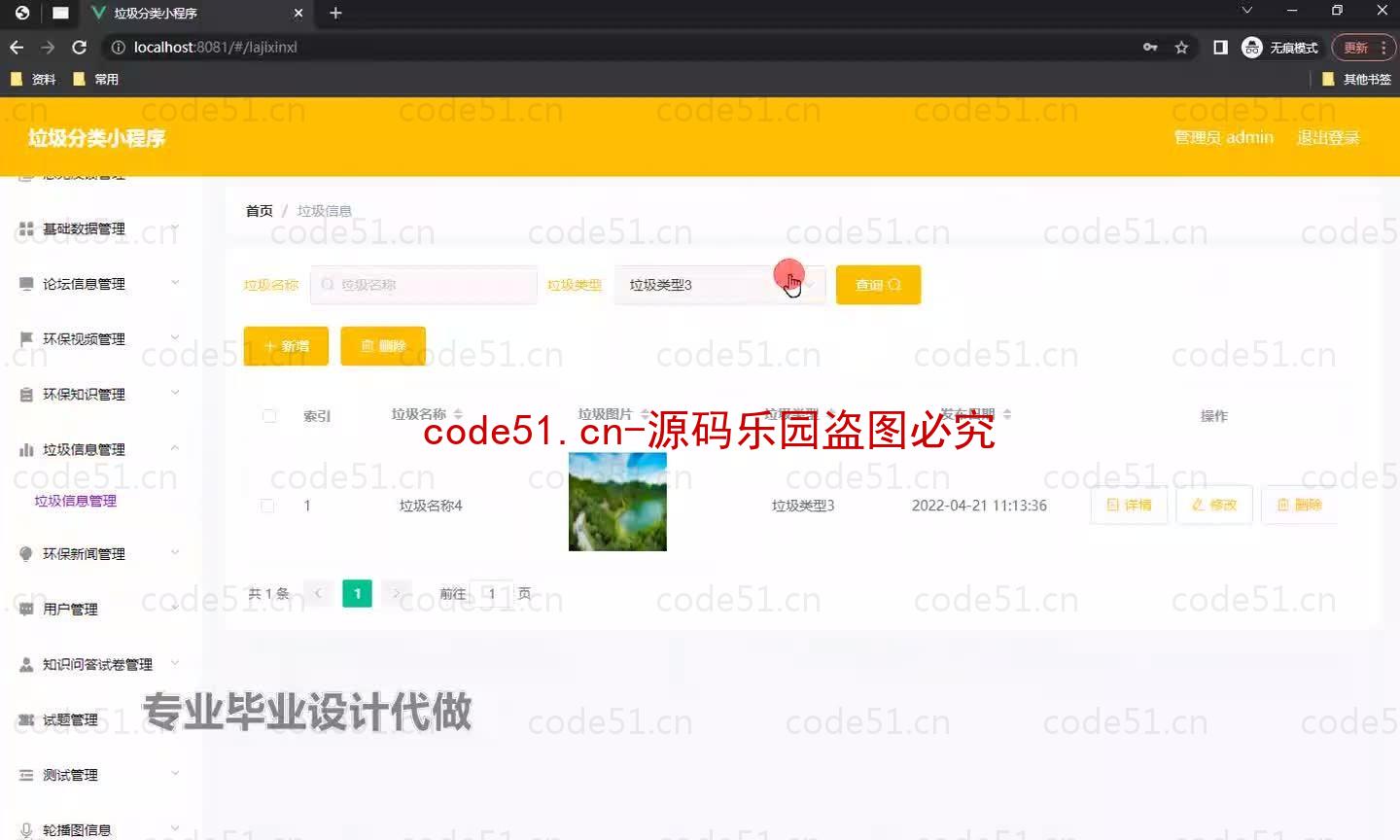Click the browser address bar URL
1400x840 pixels.
tap(216, 47)
